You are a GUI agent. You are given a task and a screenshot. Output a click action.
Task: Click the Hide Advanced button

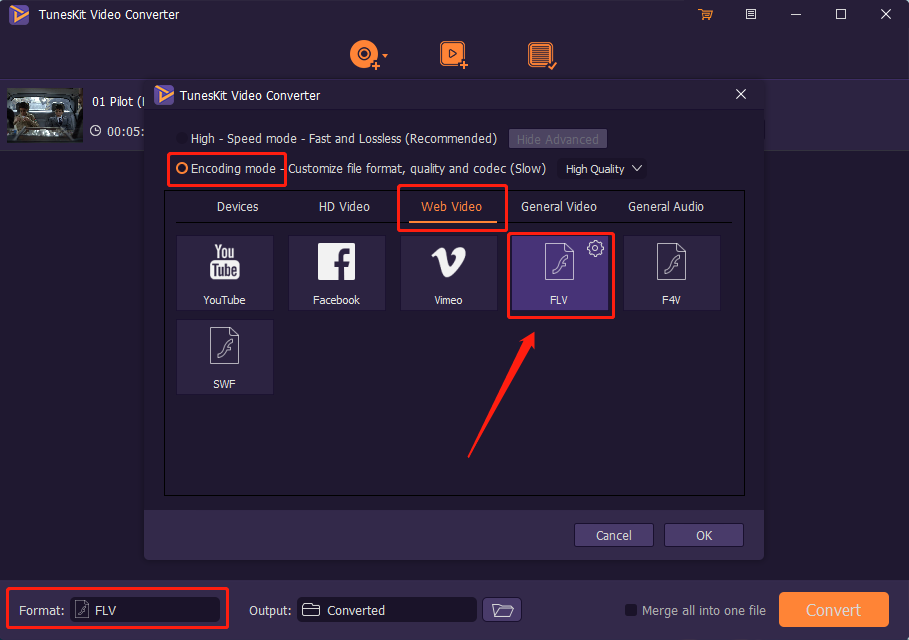558,139
